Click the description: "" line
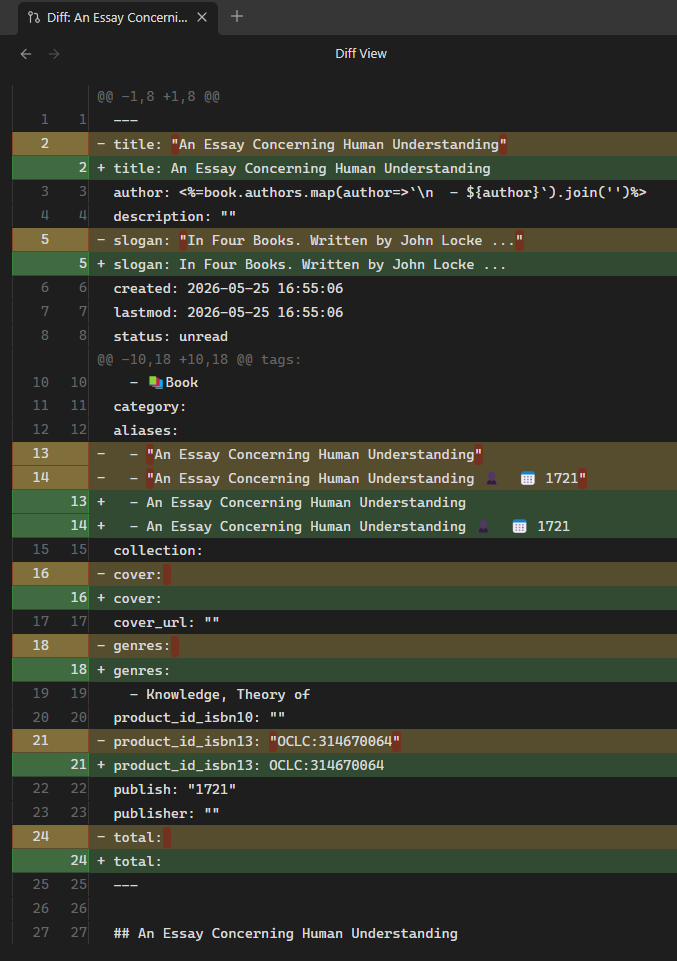 (175, 216)
